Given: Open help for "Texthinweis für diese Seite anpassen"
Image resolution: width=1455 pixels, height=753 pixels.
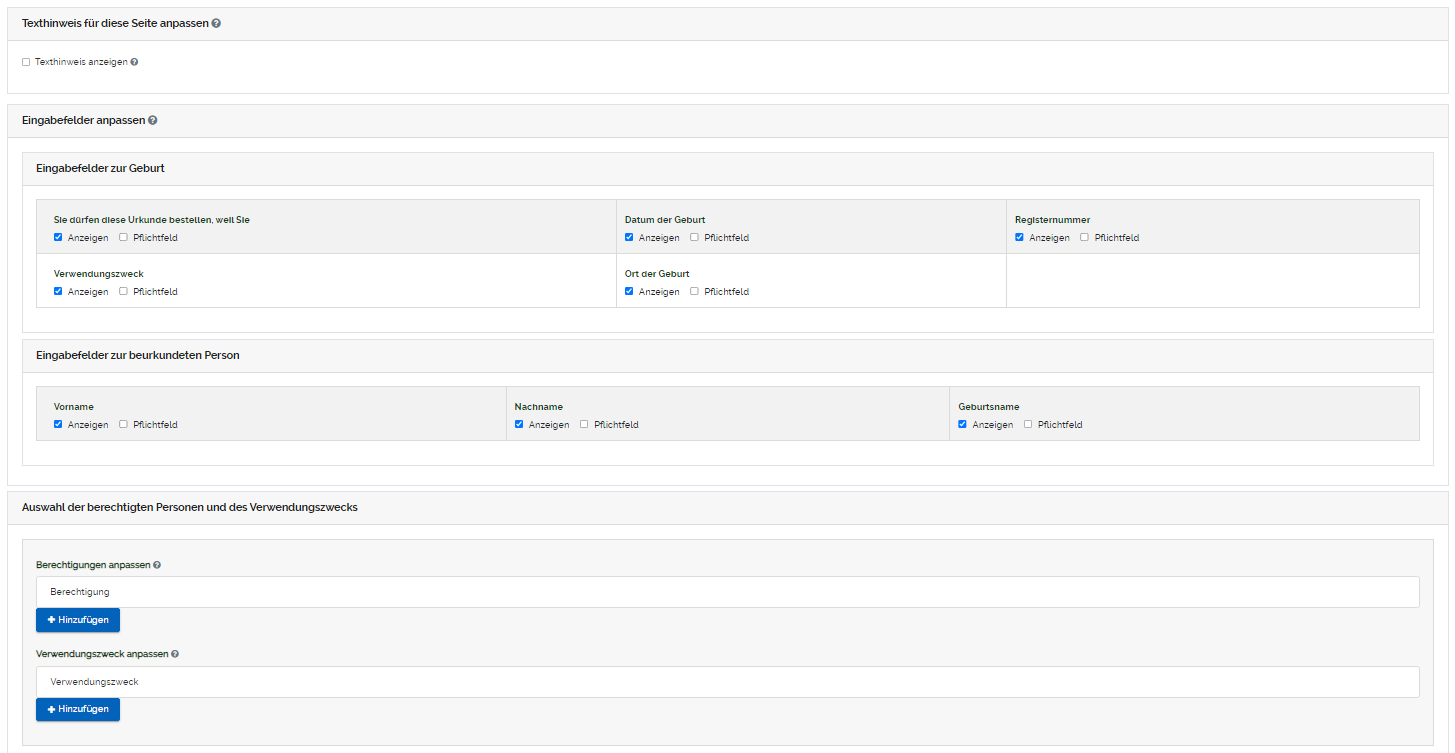Looking at the screenshot, I should click(x=216, y=22).
